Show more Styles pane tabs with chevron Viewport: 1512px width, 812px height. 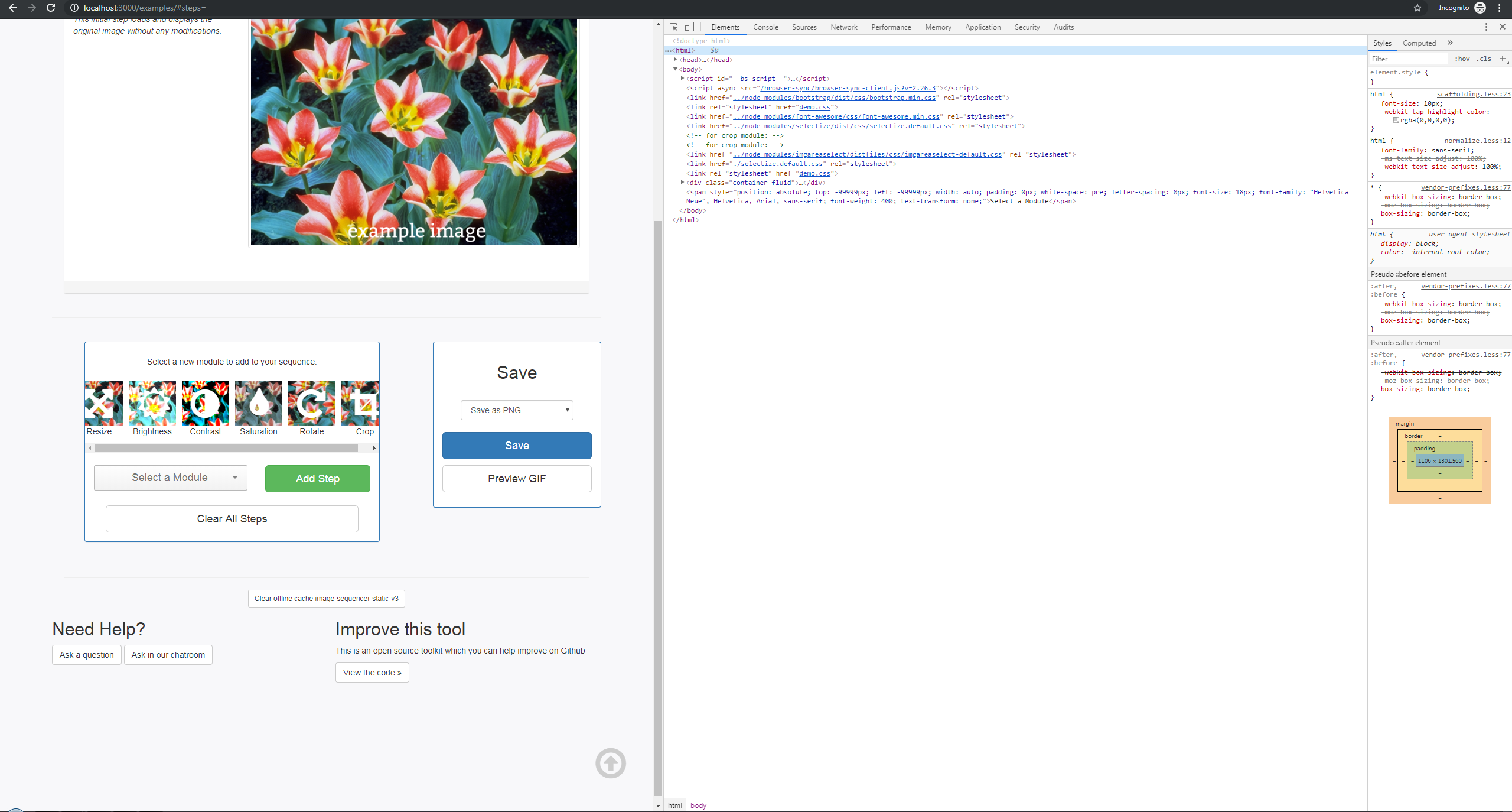tap(1450, 43)
